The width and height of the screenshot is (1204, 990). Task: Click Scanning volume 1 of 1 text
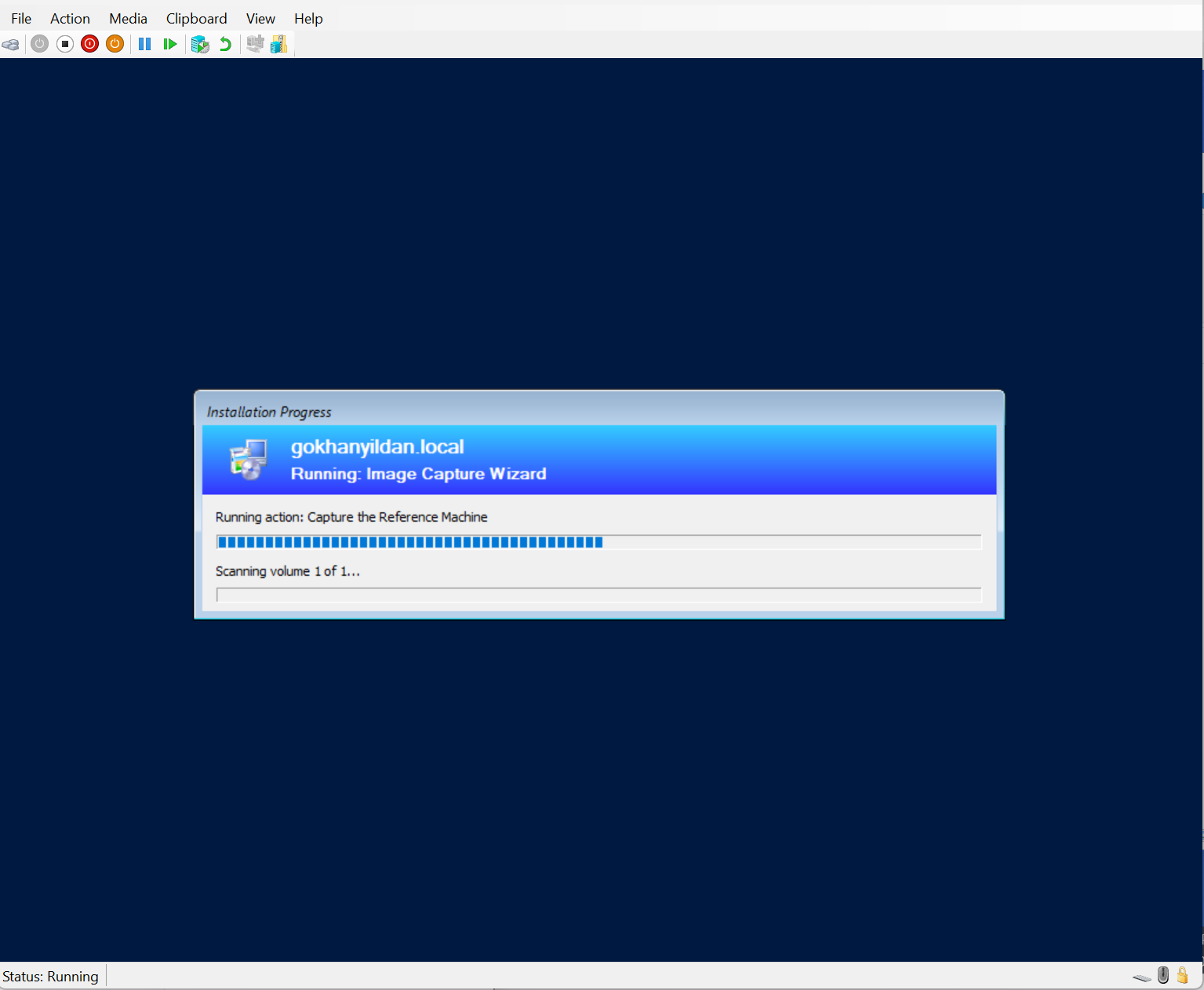[287, 571]
